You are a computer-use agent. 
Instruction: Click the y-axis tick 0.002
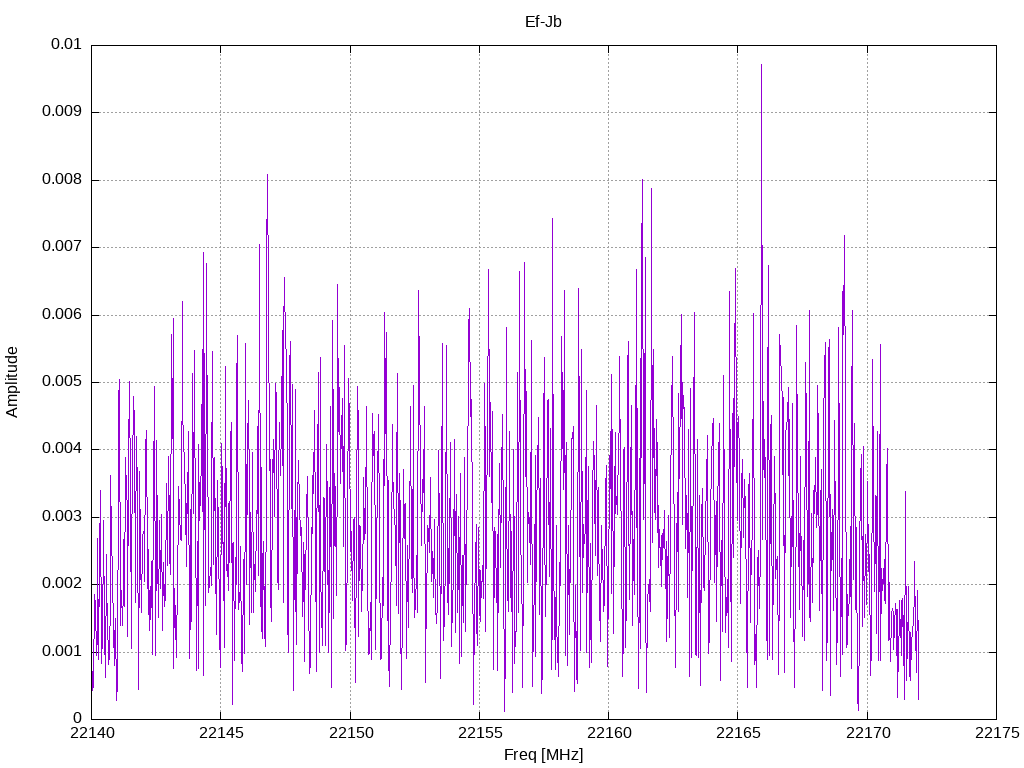coord(62,584)
